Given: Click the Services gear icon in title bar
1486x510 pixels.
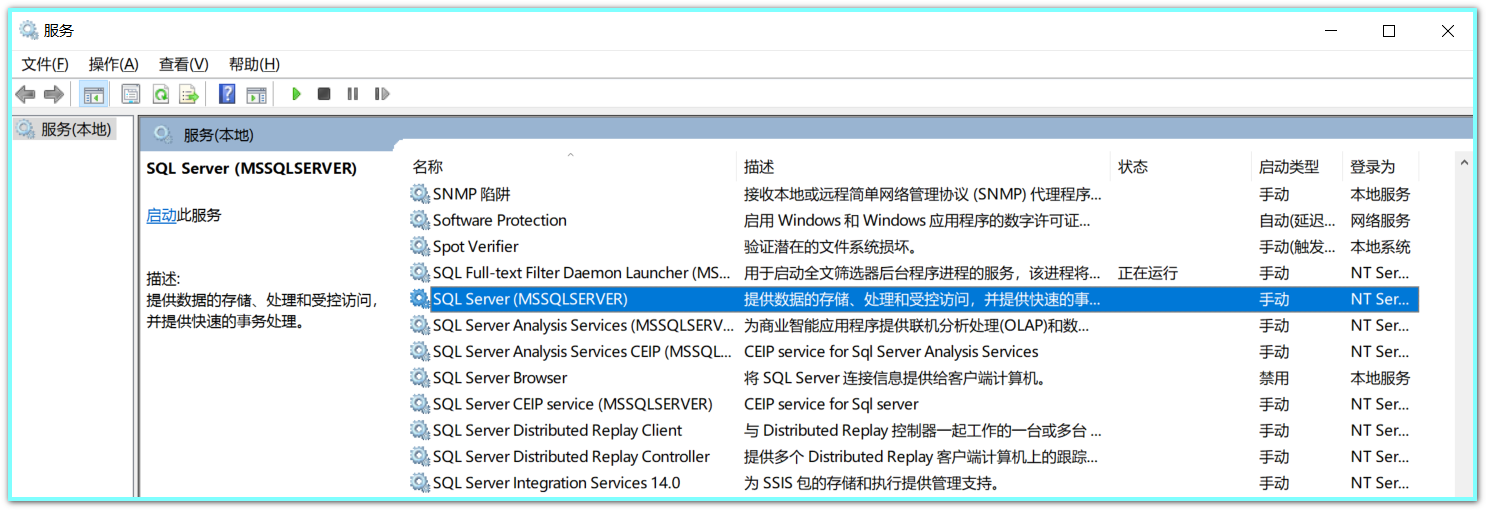Looking at the screenshot, I should [29, 30].
